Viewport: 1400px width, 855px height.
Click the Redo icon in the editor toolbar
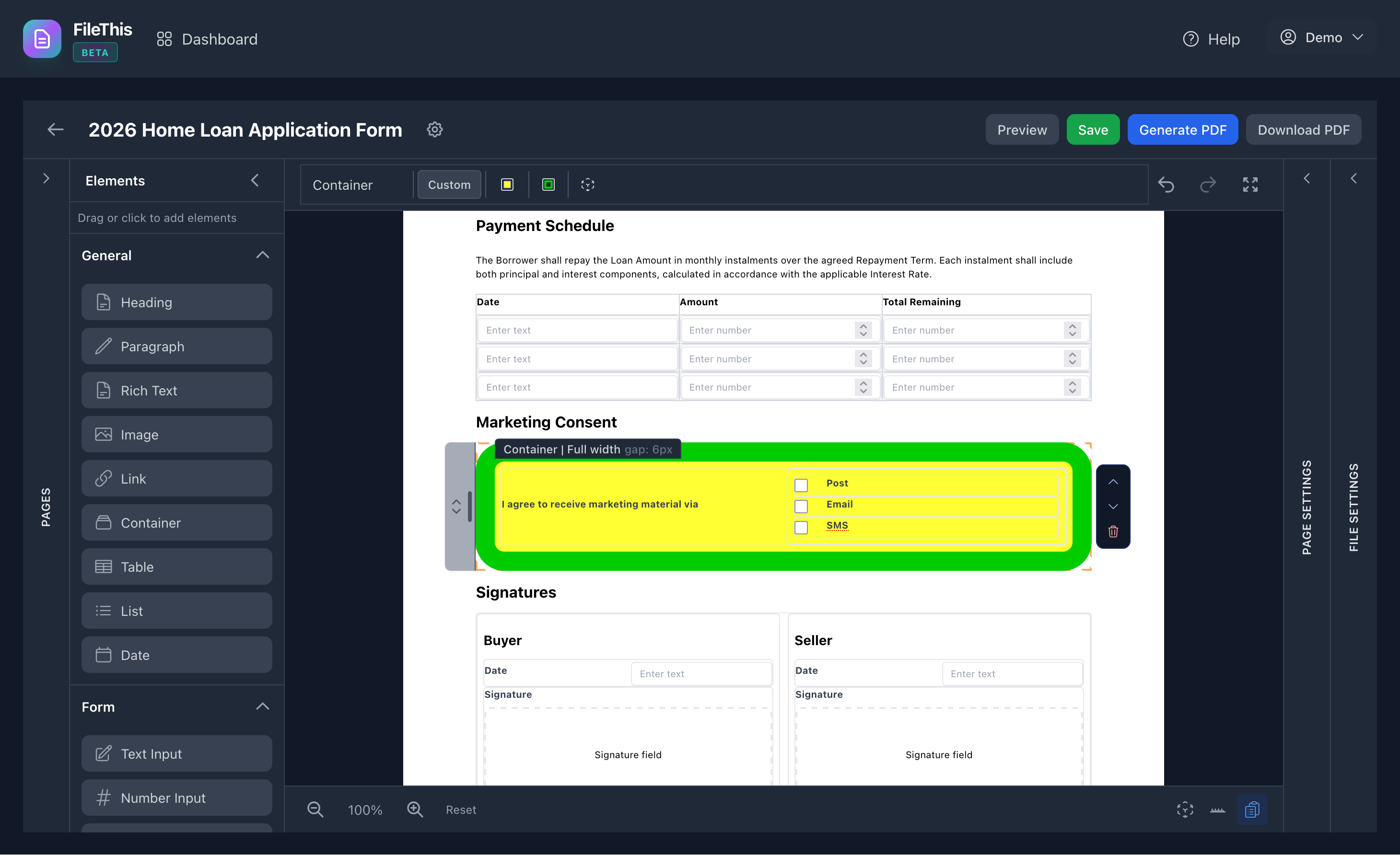[1209, 185]
